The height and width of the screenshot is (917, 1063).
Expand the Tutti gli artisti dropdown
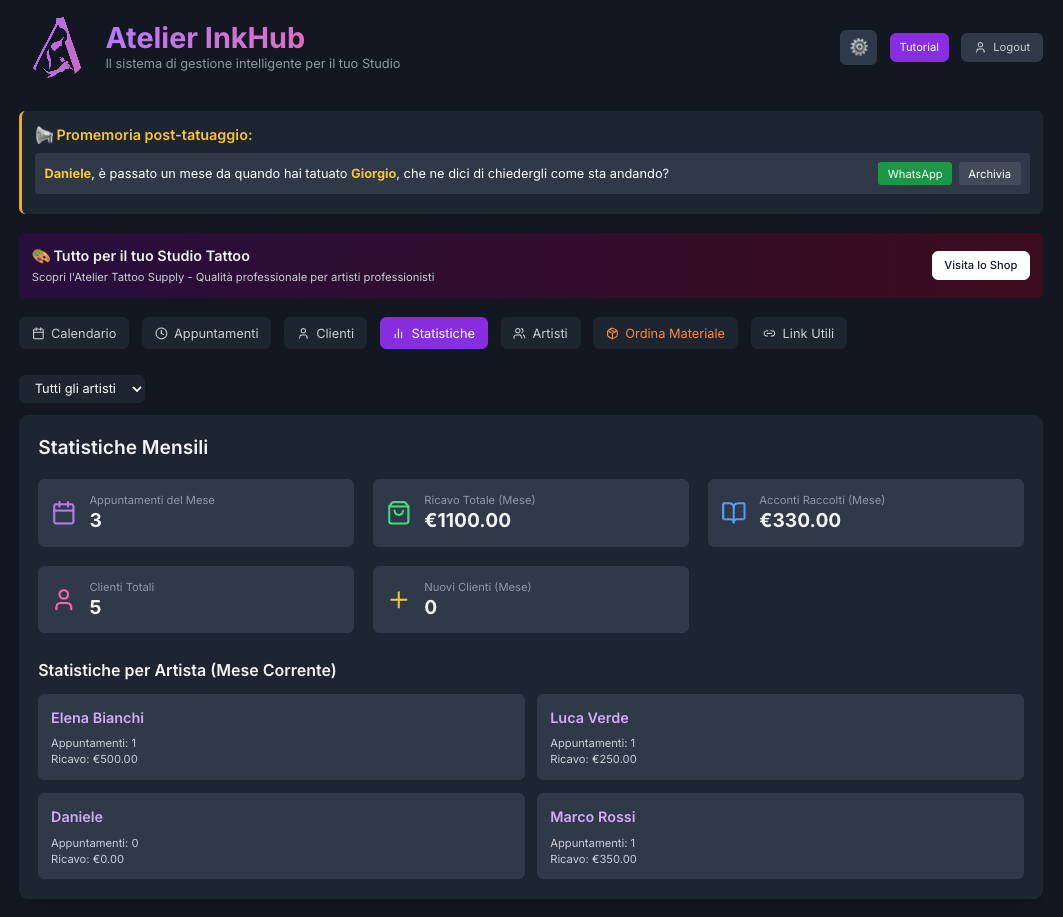pos(82,389)
